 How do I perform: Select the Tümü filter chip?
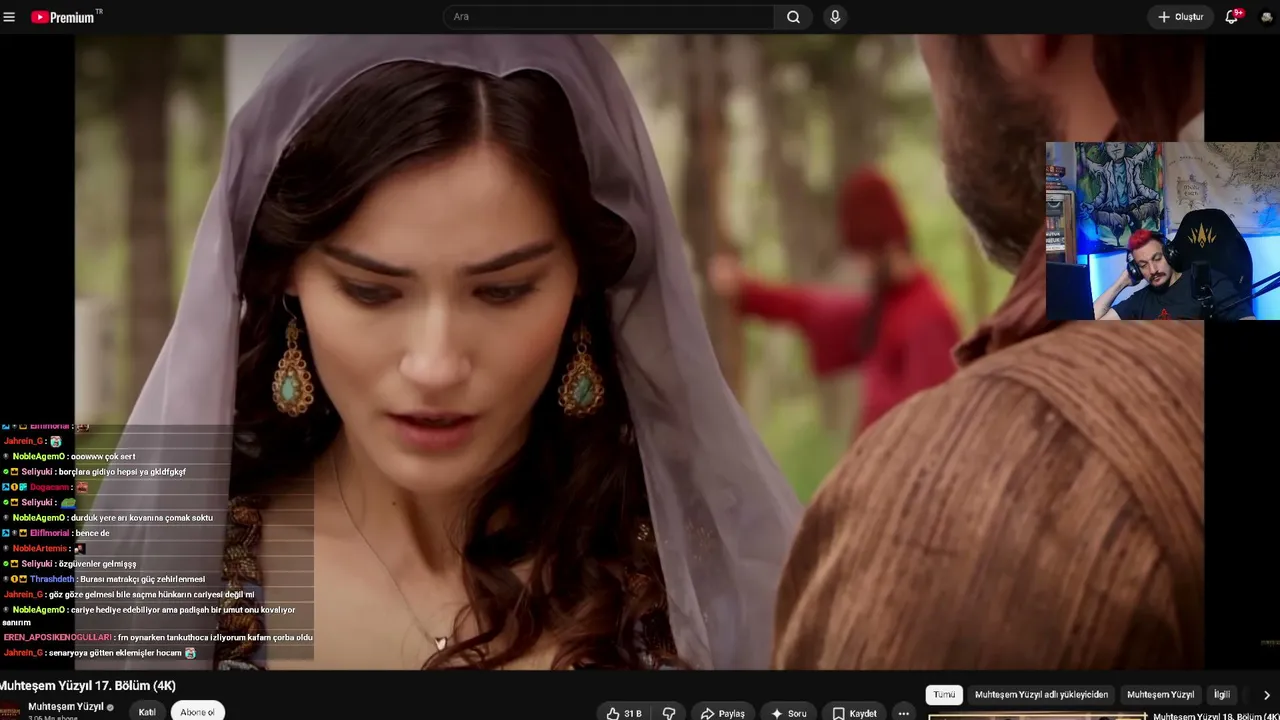point(944,694)
